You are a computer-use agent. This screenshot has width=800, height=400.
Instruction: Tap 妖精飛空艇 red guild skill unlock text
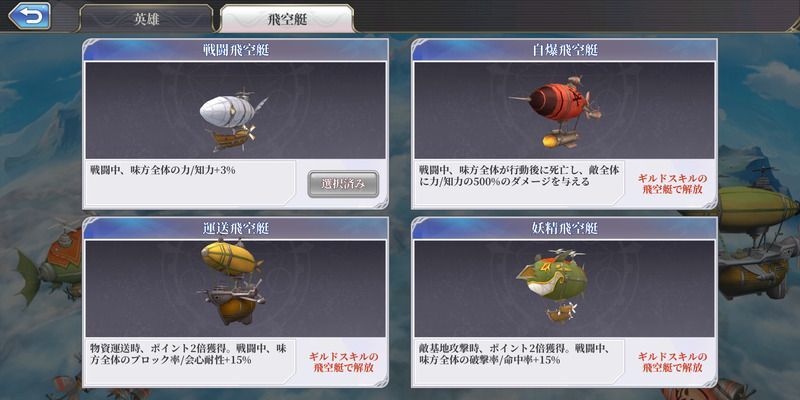click(672, 362)
